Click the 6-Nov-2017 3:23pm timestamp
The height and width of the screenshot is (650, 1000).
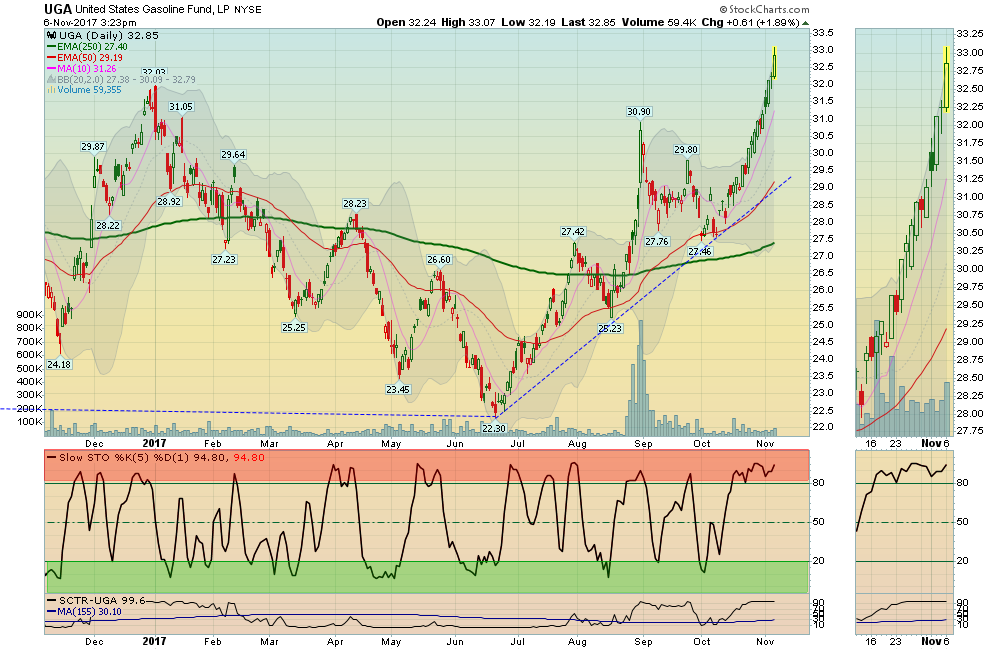[89, 22]
